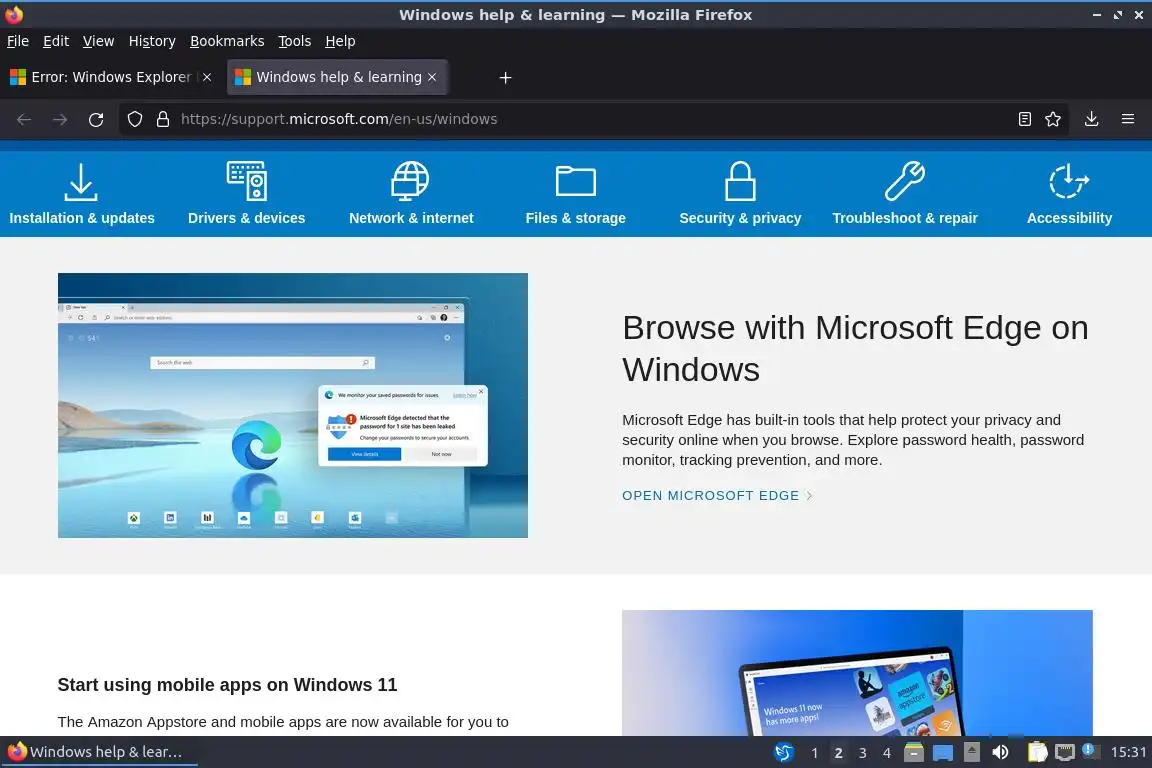Open the View menu
The width and height of the screenshot is (1152, 768).
(x=98, y=41)
